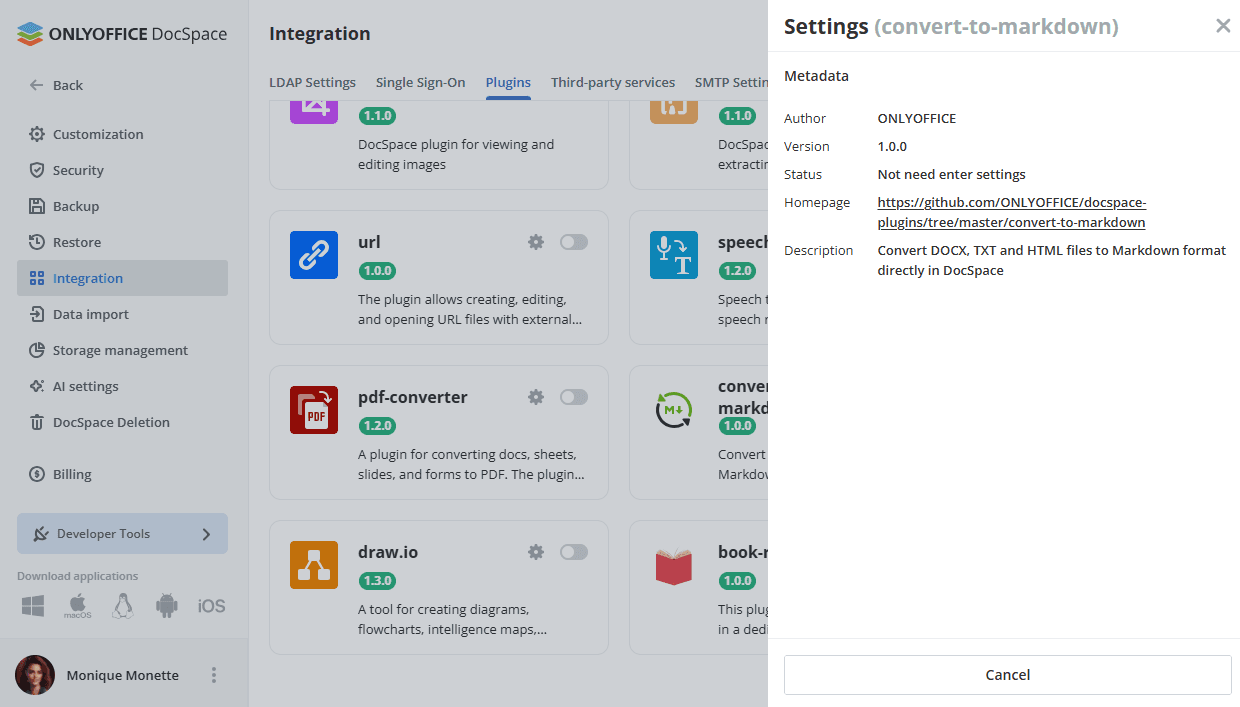Close the convert-to-markdown settings panel
This screenshot has height=707, width=1240.
[x=1223, y=26]
